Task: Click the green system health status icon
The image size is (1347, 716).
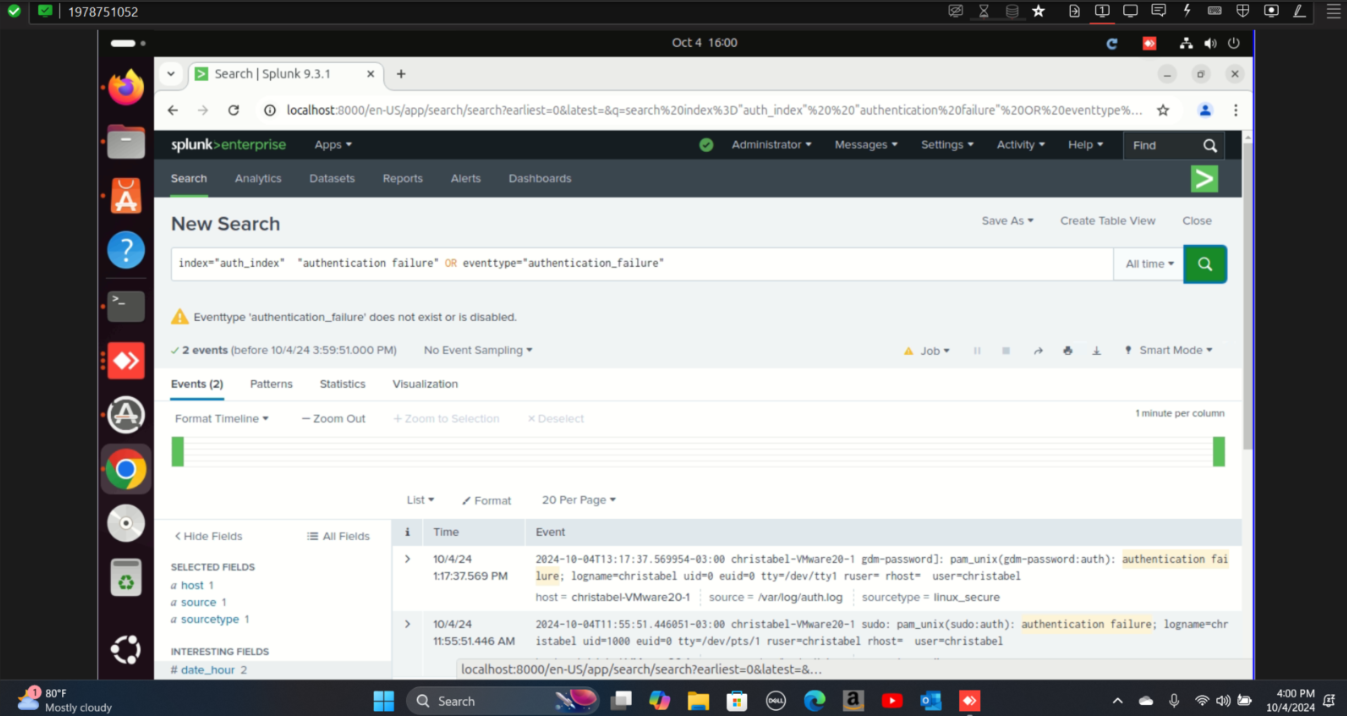Action: click(706, 145)
